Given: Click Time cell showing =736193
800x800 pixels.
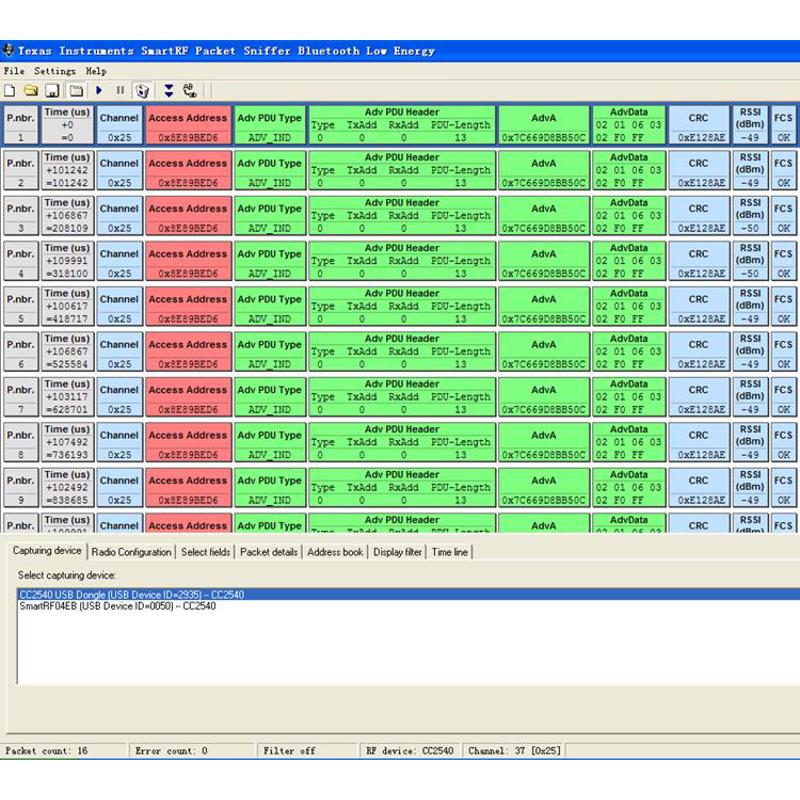Looking at the screenshot, I should coord(67,442).
